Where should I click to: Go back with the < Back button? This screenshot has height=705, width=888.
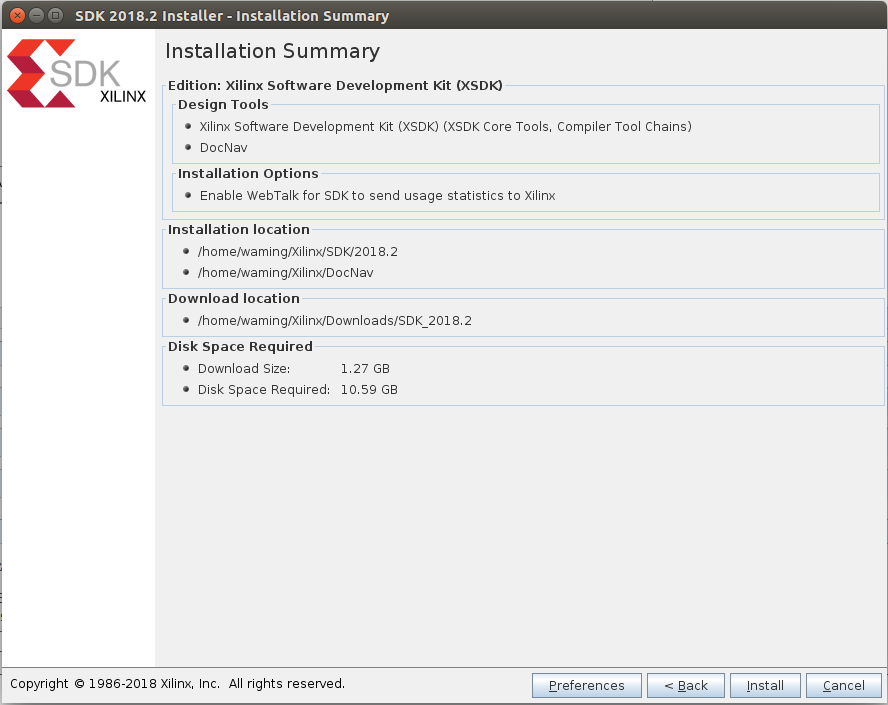point(686,685)
